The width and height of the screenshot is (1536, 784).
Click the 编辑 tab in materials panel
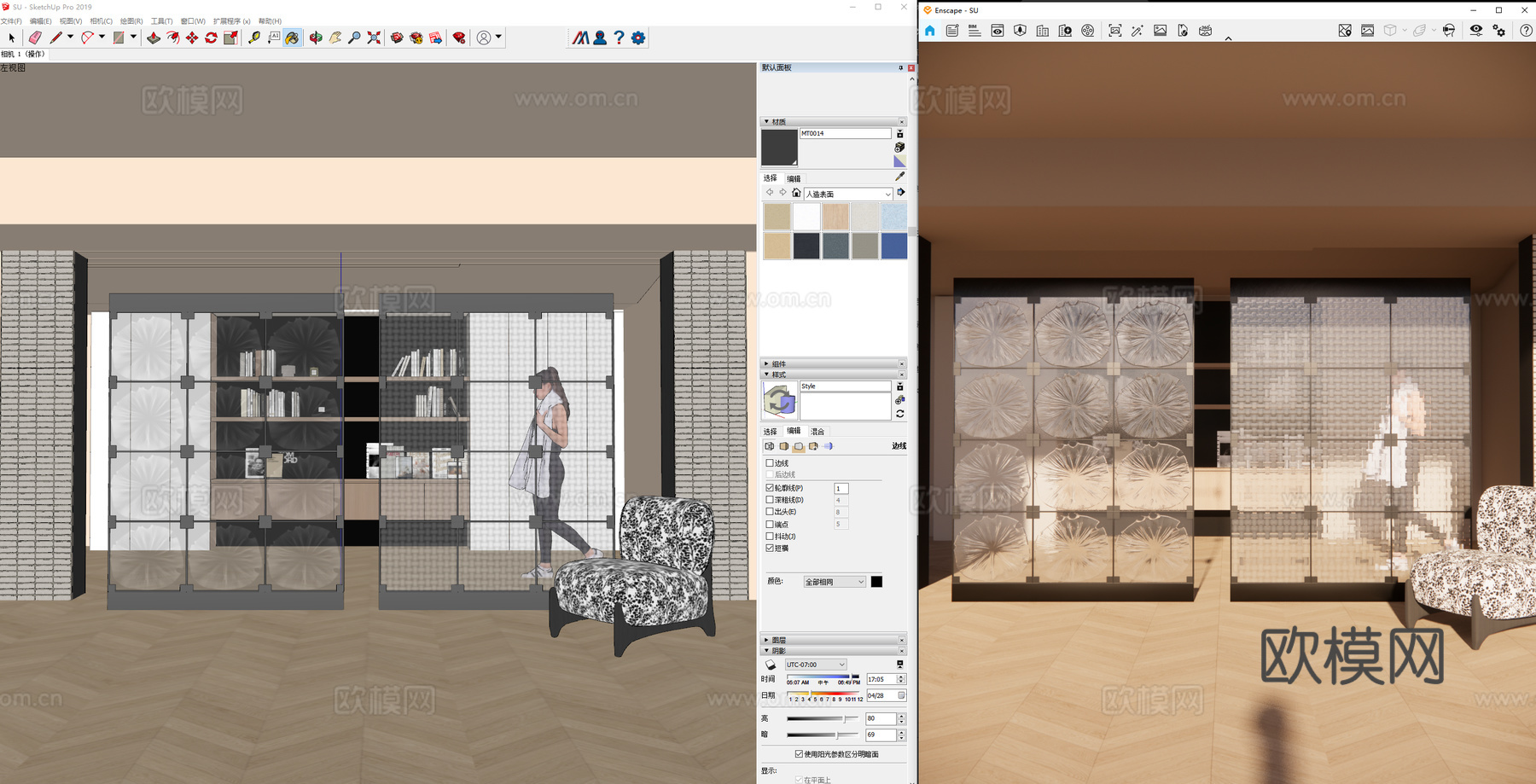794,179
